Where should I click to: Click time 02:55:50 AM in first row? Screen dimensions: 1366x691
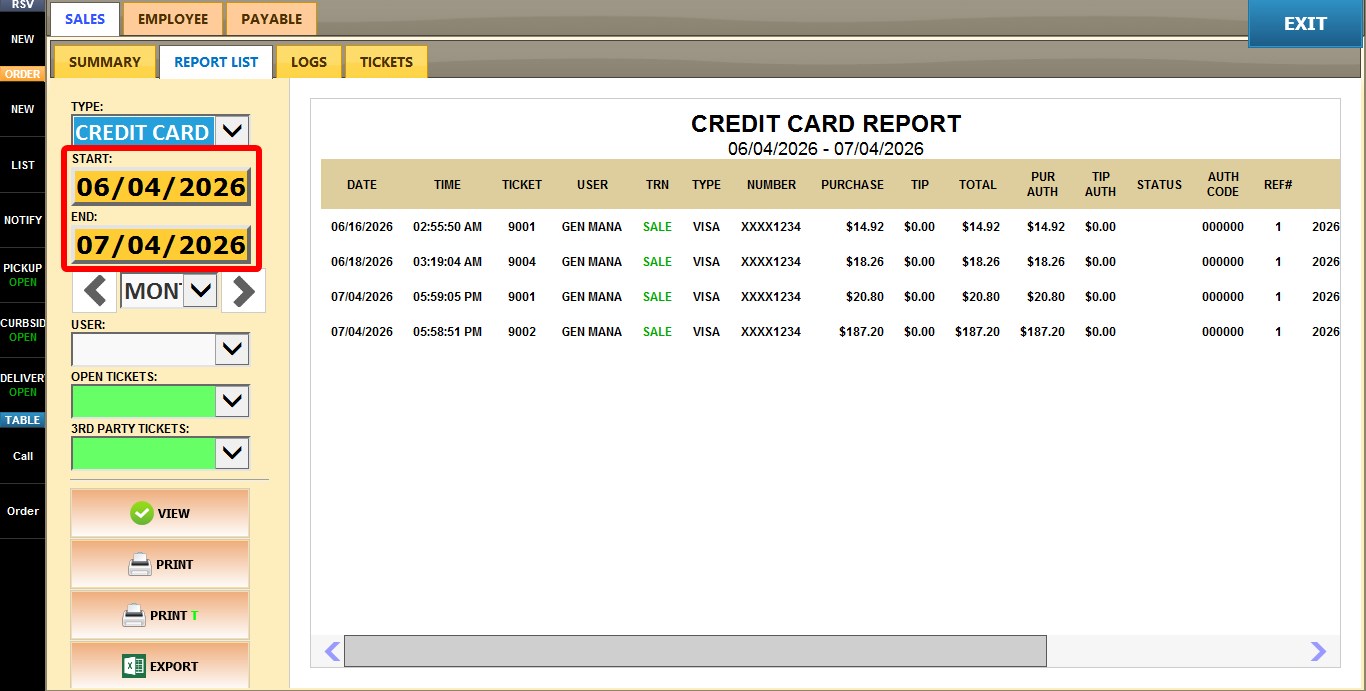click(447, 227)
